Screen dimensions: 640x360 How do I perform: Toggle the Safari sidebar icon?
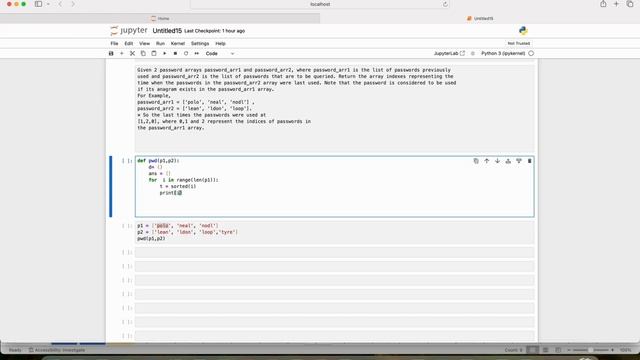tap(38, 4)
